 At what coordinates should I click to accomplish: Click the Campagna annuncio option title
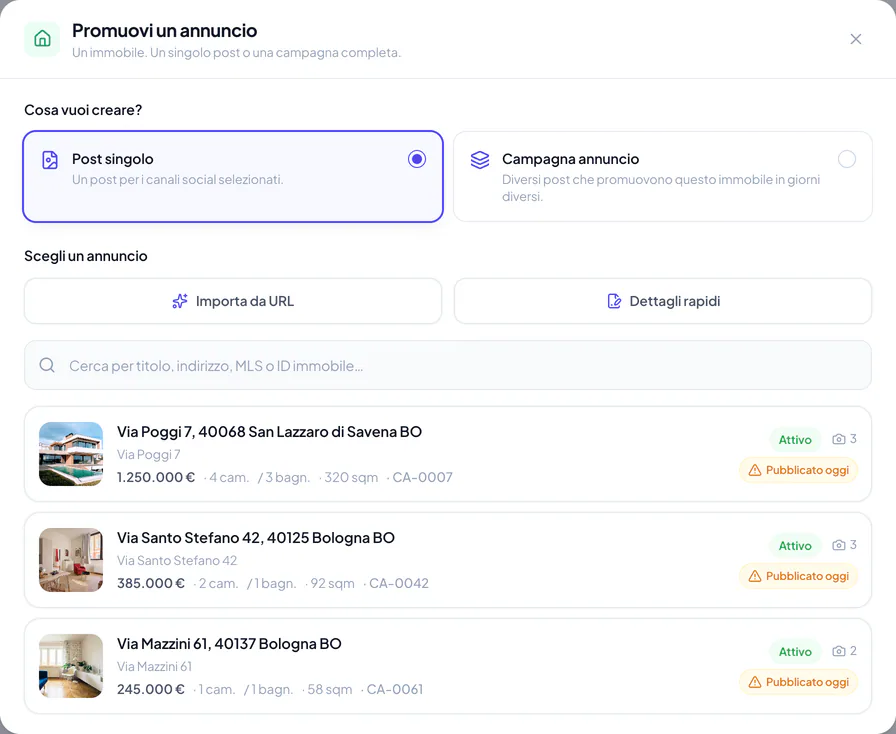[x=570, y=159]
